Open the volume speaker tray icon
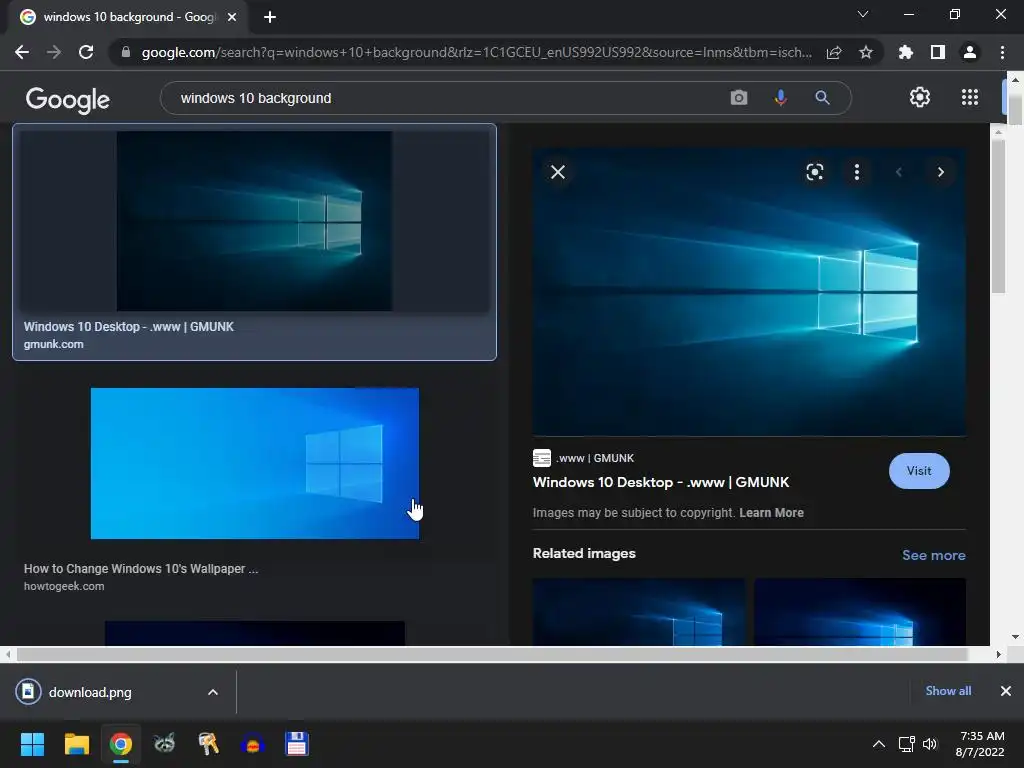This screenshot has width=1024, height=768. [x=929, y=744]
